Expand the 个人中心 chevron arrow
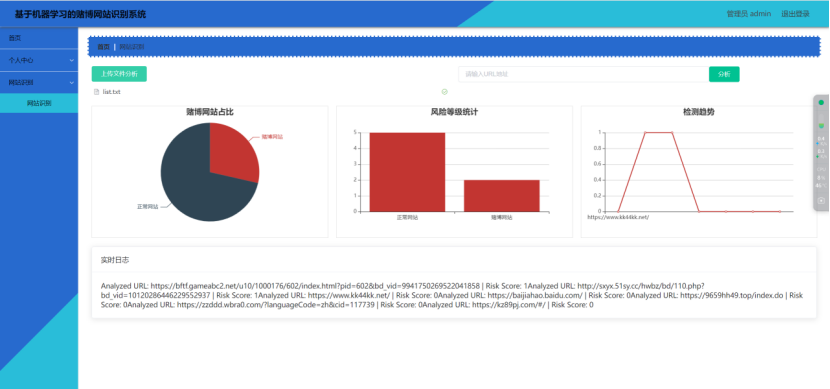Viewport: 830px width, 389px height. pyautogui.click(x=71, y=60)
